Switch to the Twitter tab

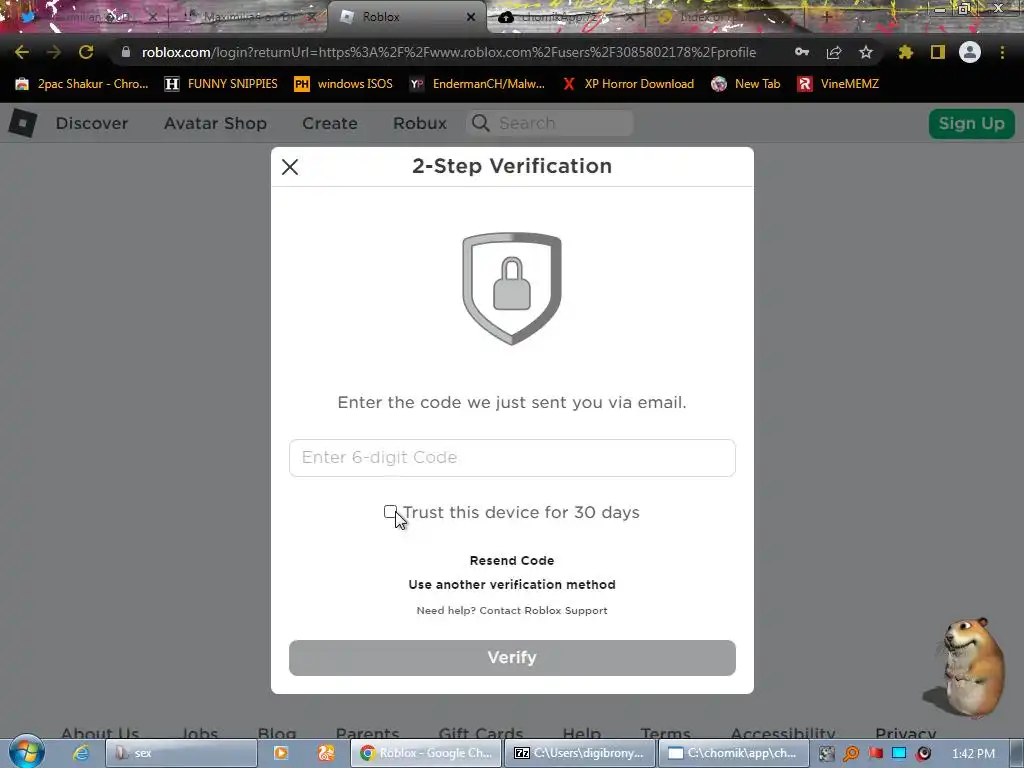click(x=85, y=17)
